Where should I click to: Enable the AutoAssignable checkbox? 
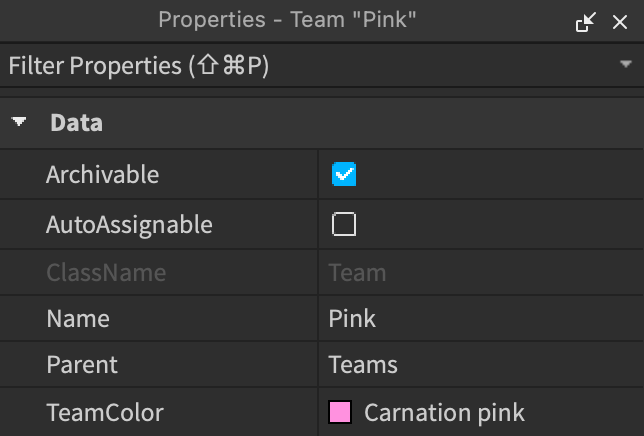(344, 224)
